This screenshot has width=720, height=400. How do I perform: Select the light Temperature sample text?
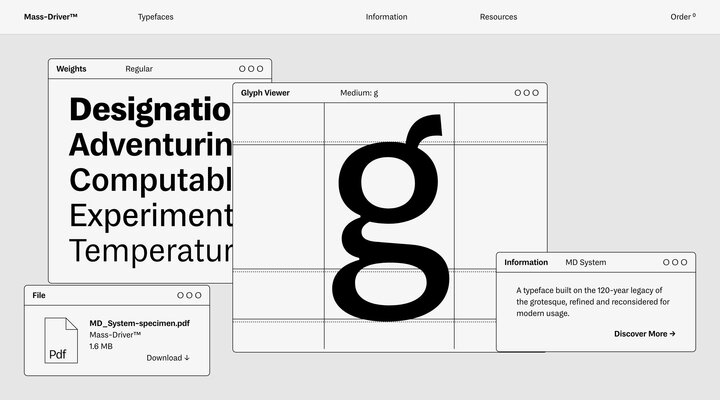click(x=150, y=251)
